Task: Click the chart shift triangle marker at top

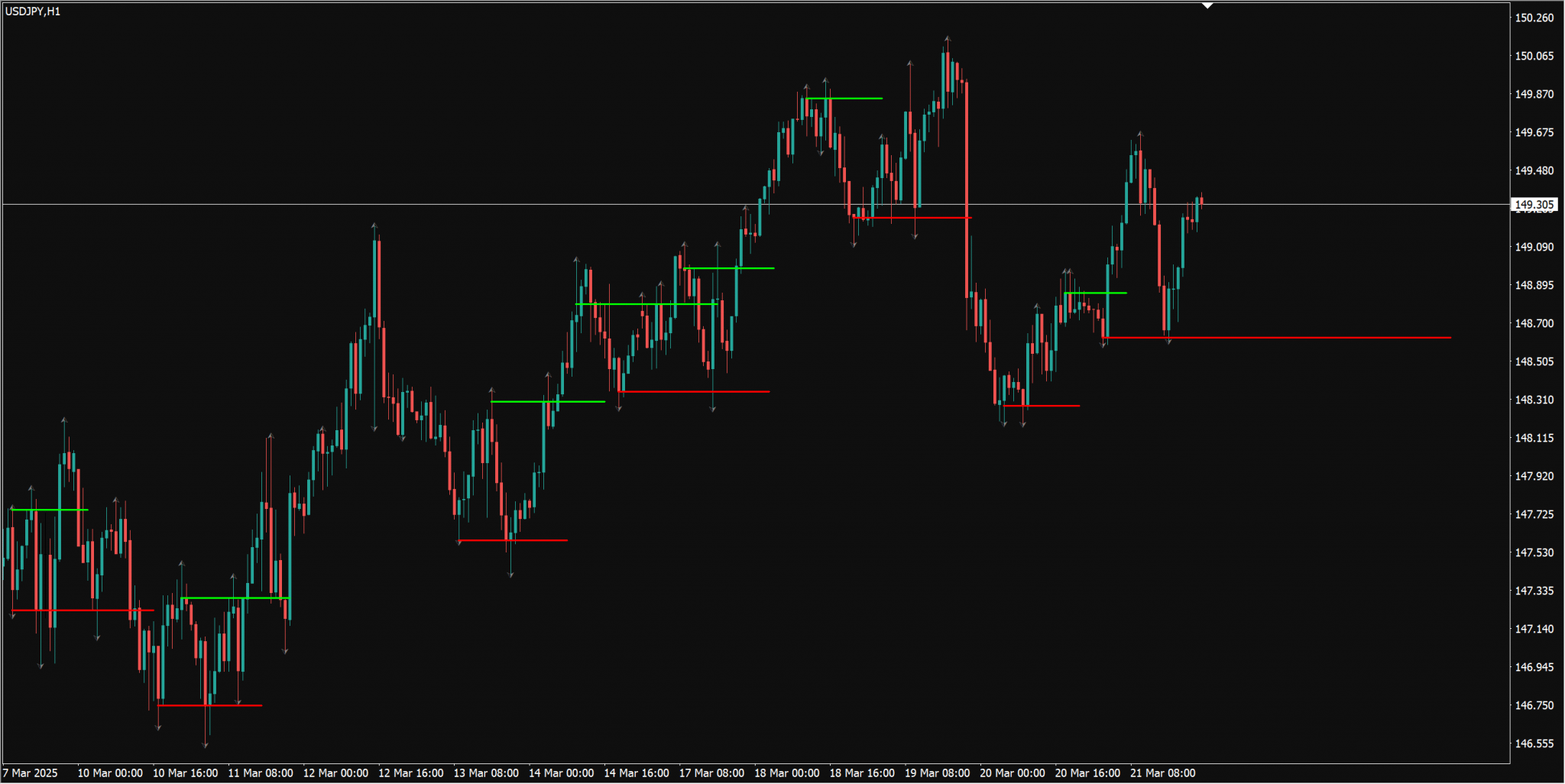Action: (x=1207, y=5)
